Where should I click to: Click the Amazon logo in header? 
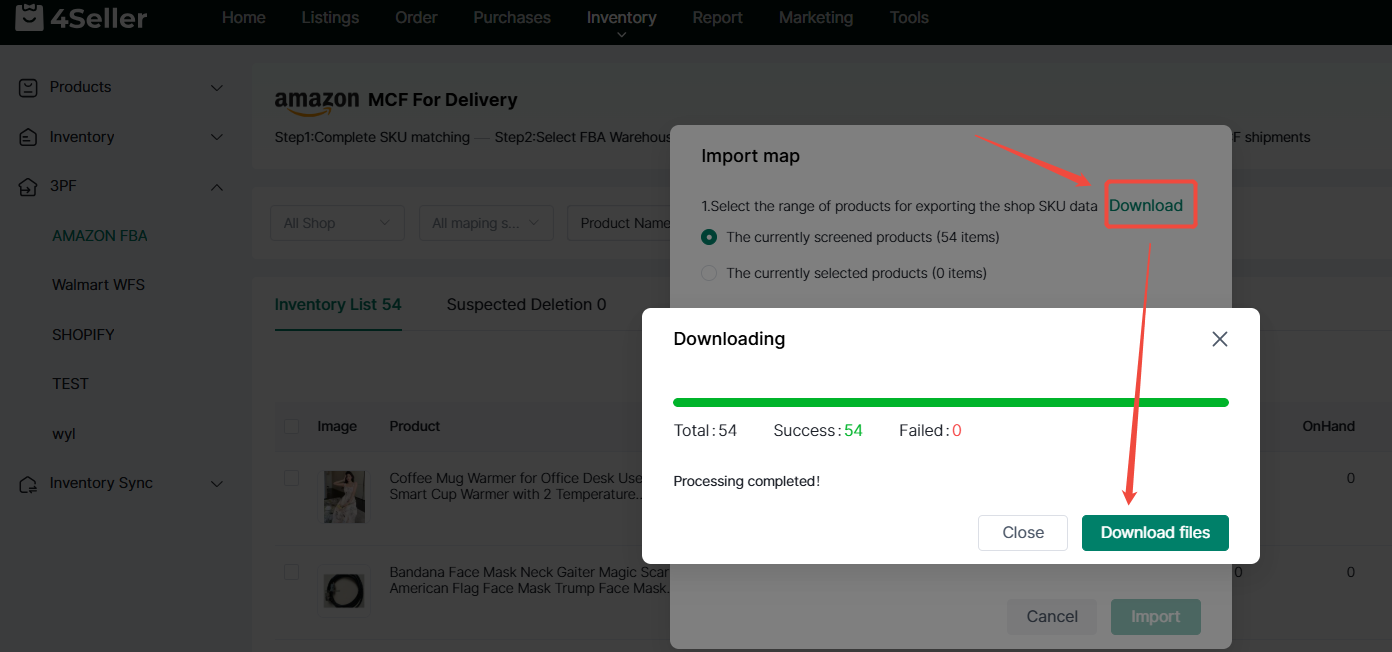pos(316,100)
